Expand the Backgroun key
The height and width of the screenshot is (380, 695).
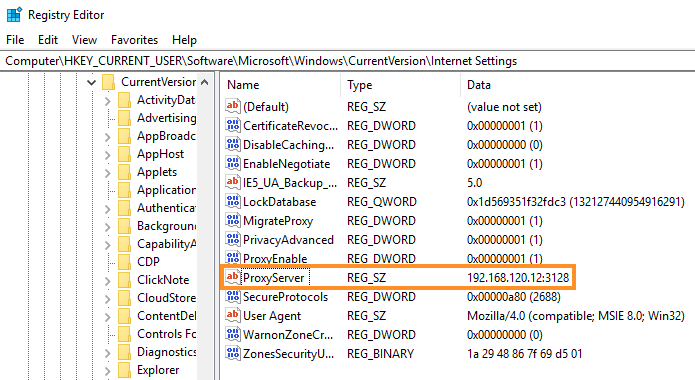(108, 227)
